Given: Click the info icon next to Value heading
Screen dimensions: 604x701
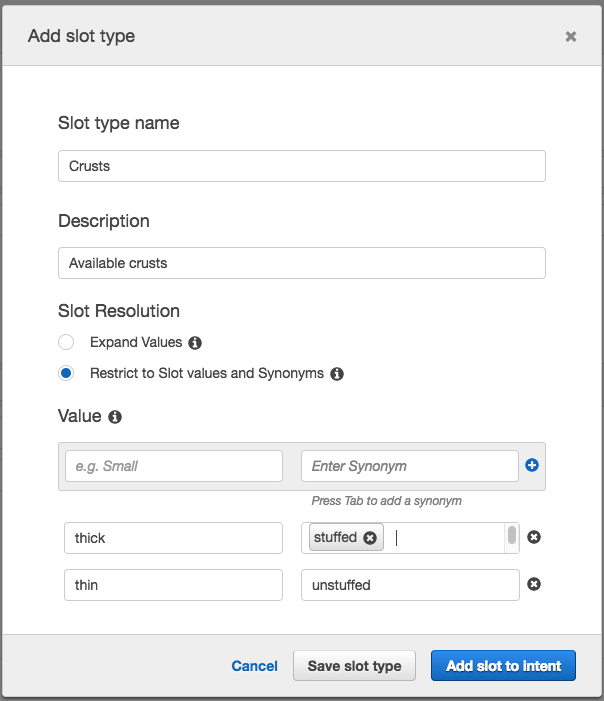Looking at the screenshot, I should click(115, 417).
